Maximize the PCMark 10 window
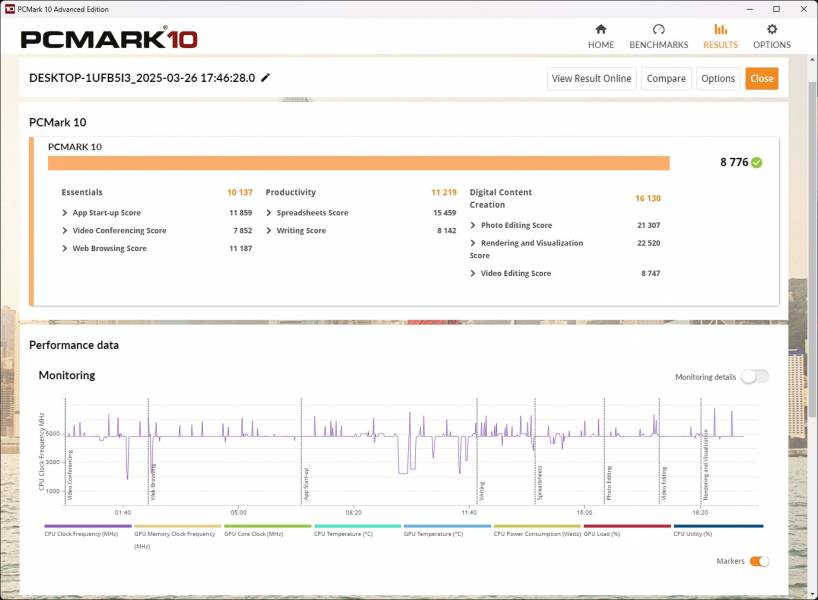 776,9
